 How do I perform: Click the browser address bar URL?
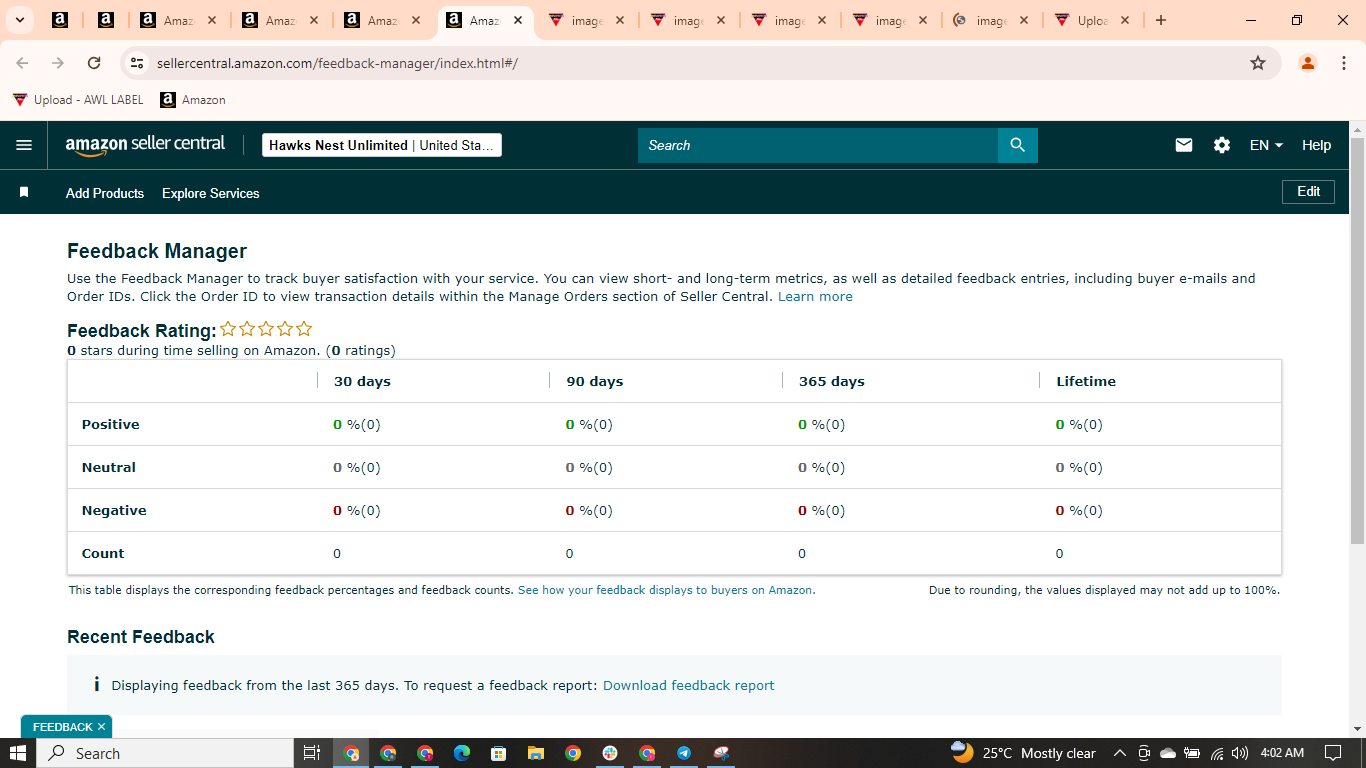(337, 63)
